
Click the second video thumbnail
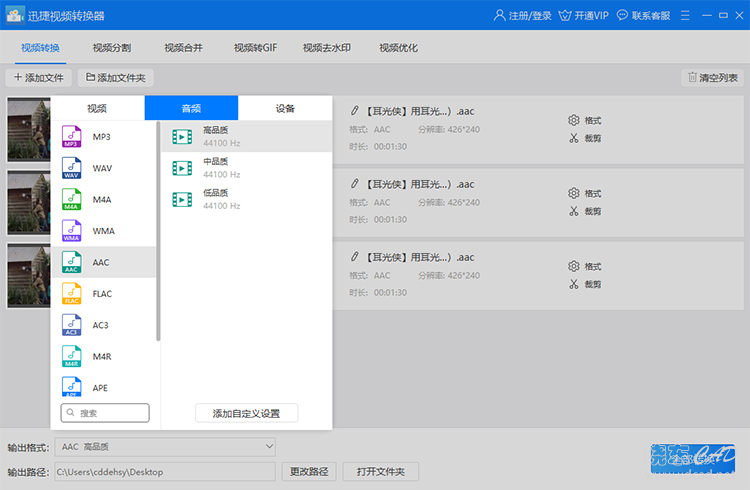coord(29,203)
